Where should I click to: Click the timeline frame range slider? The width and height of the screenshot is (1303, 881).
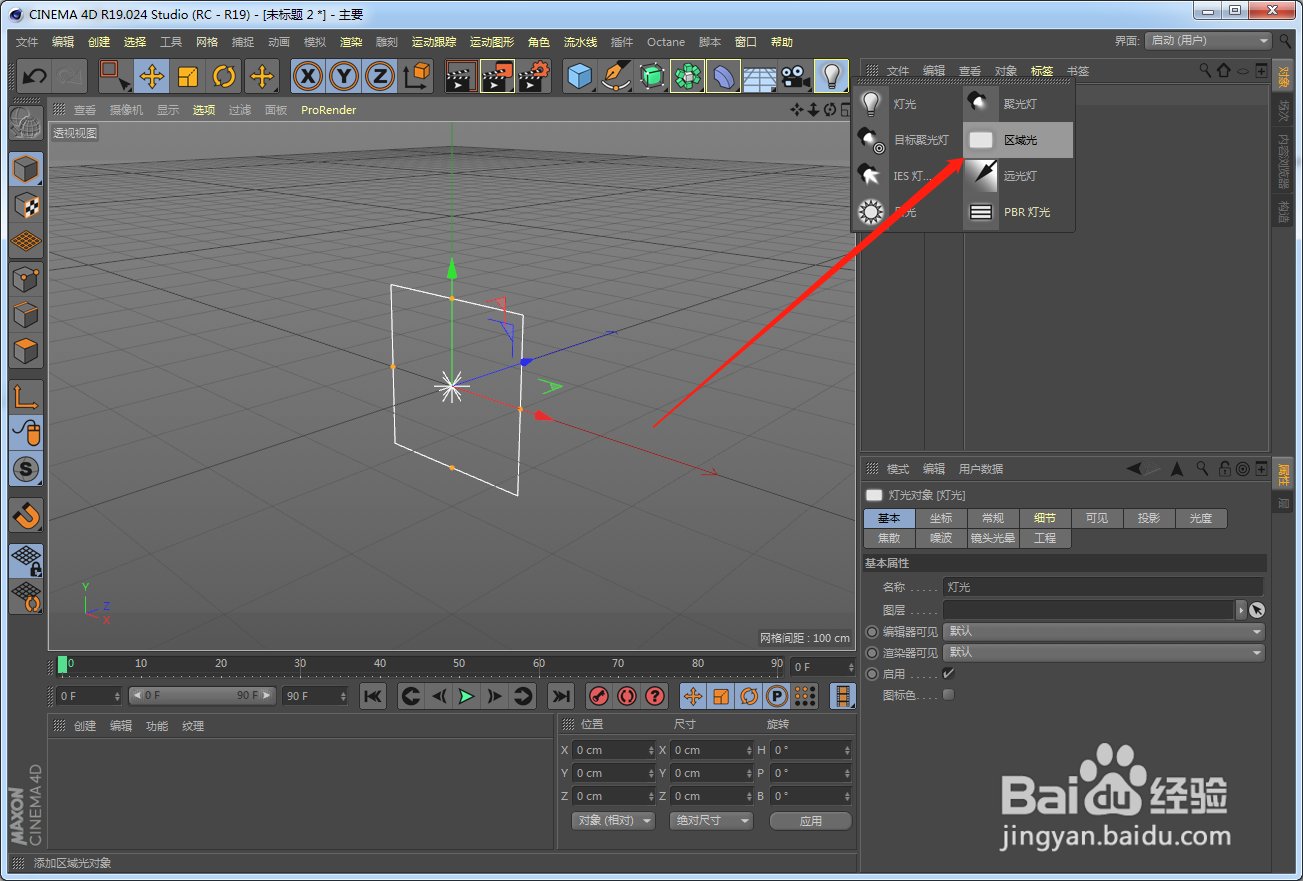click(204, 695)
